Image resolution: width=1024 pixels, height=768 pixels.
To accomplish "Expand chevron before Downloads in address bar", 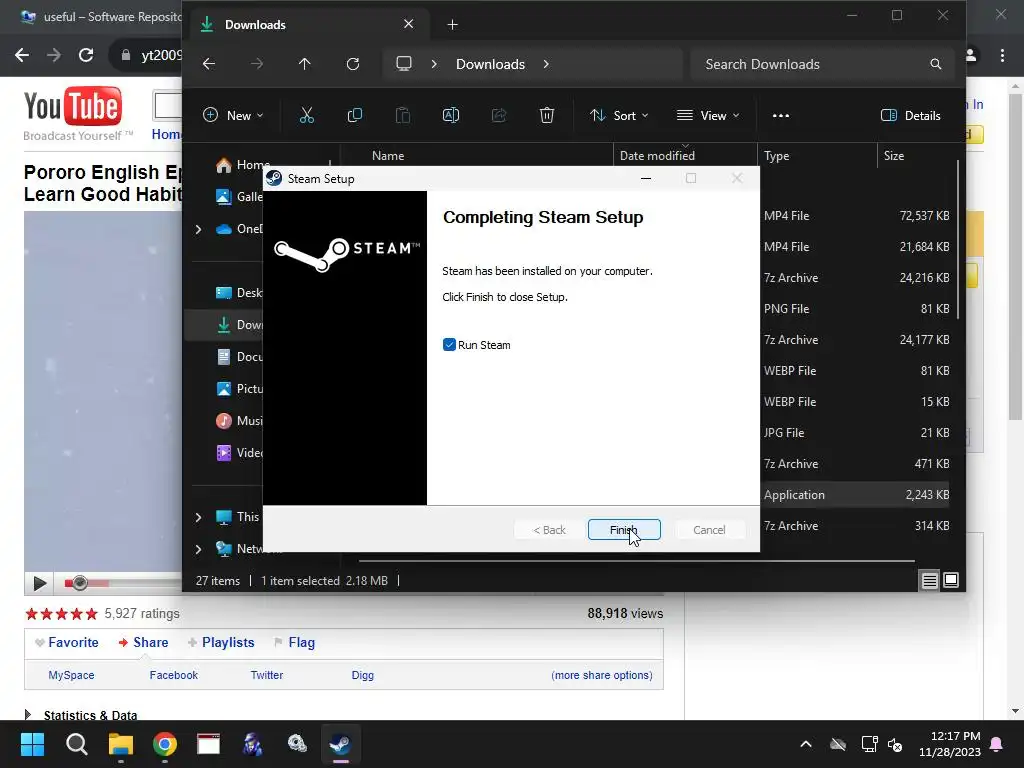I will point(434,64).
